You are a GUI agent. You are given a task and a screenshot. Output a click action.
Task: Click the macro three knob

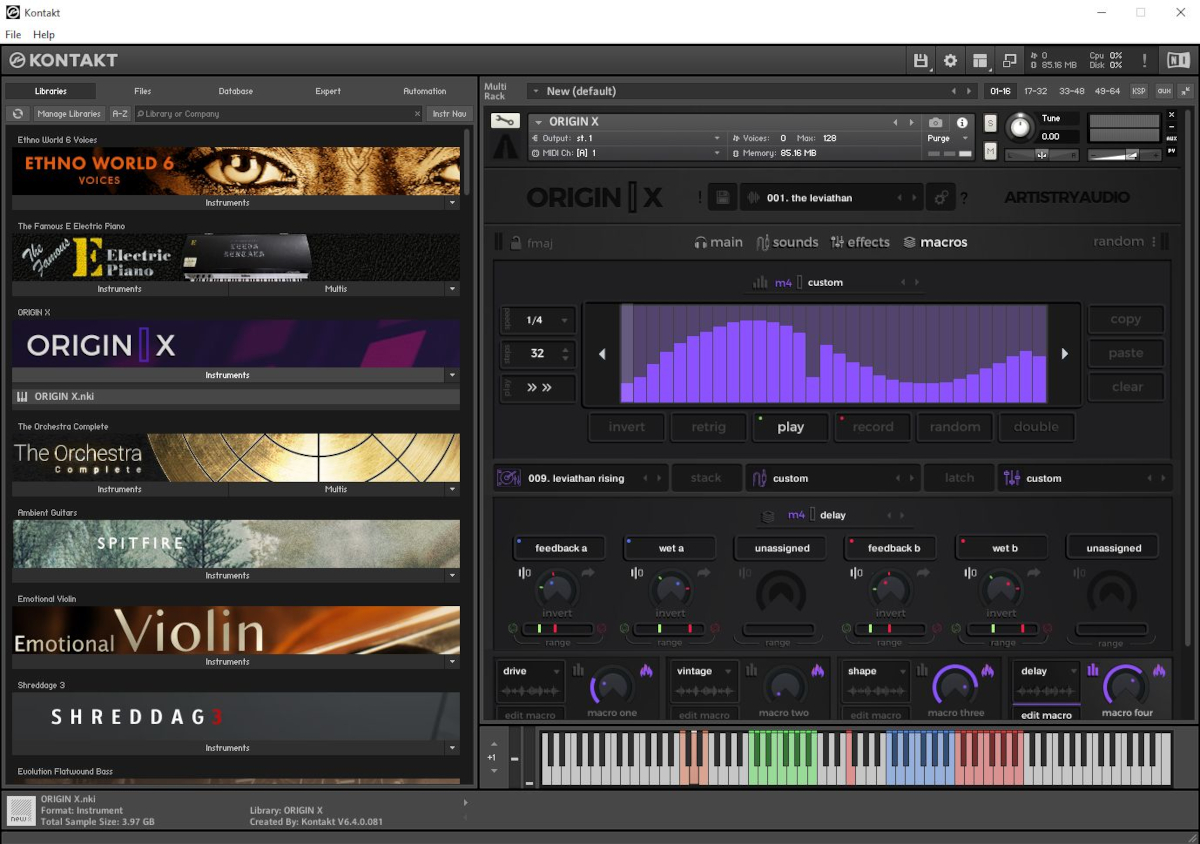956,688
